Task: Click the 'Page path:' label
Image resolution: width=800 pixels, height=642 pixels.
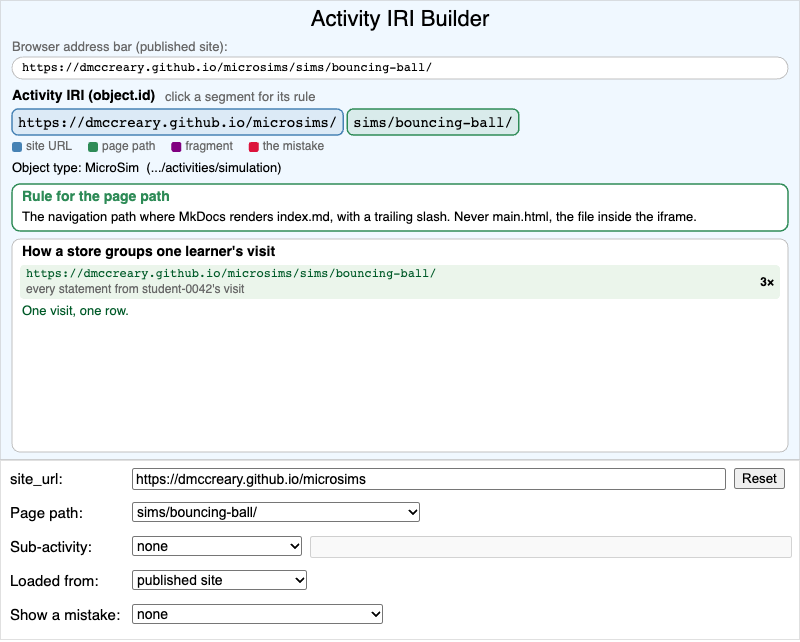Action: pos(46,513)
